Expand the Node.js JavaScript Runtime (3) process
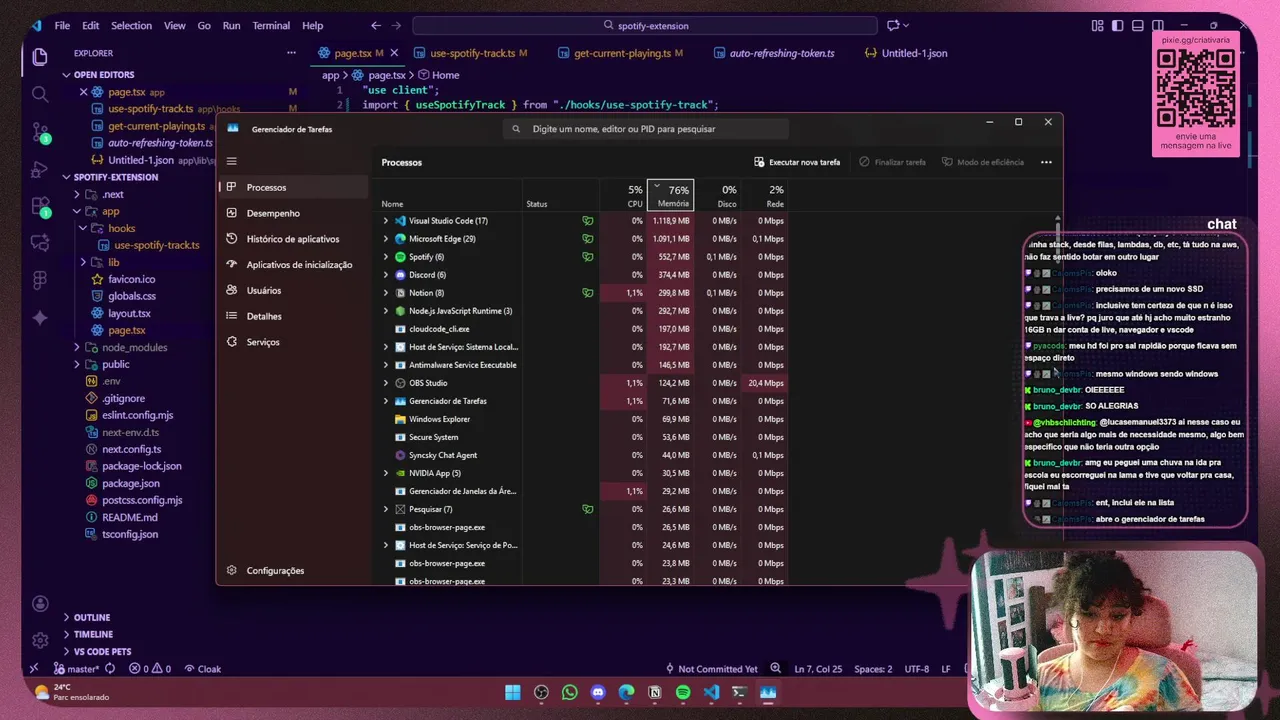The height and width of the screenshot is (720, 1280). (x=386, y=311)
